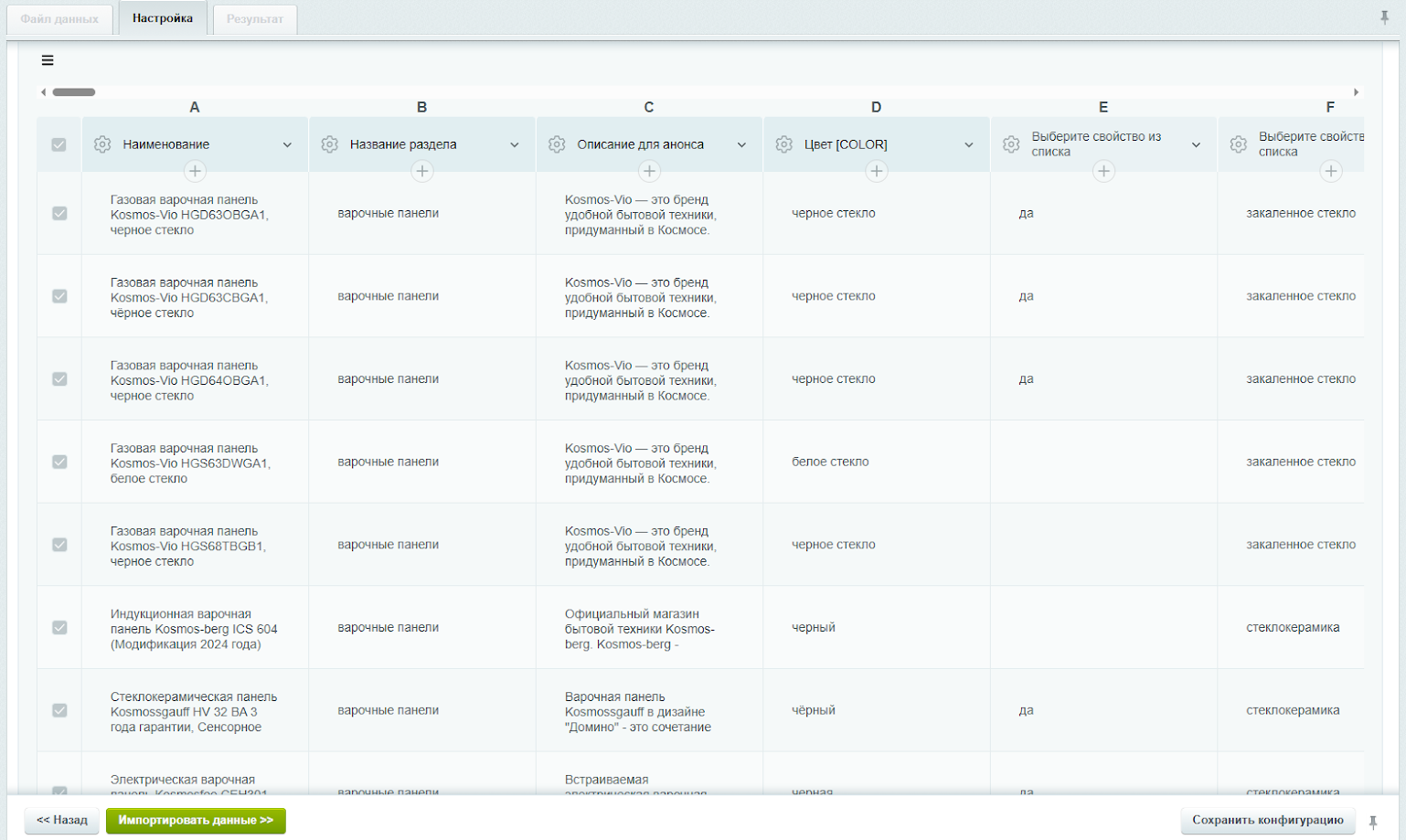Switch to the Результат tab
This screenshot has height=840, width=1406.
click(255, 18)
